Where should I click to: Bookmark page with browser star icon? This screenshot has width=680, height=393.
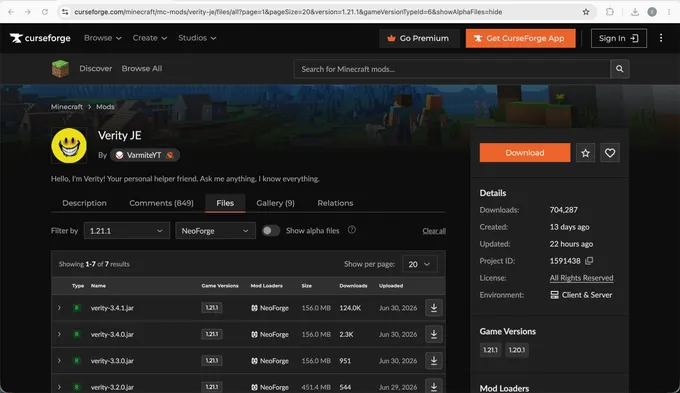(586, 12)
